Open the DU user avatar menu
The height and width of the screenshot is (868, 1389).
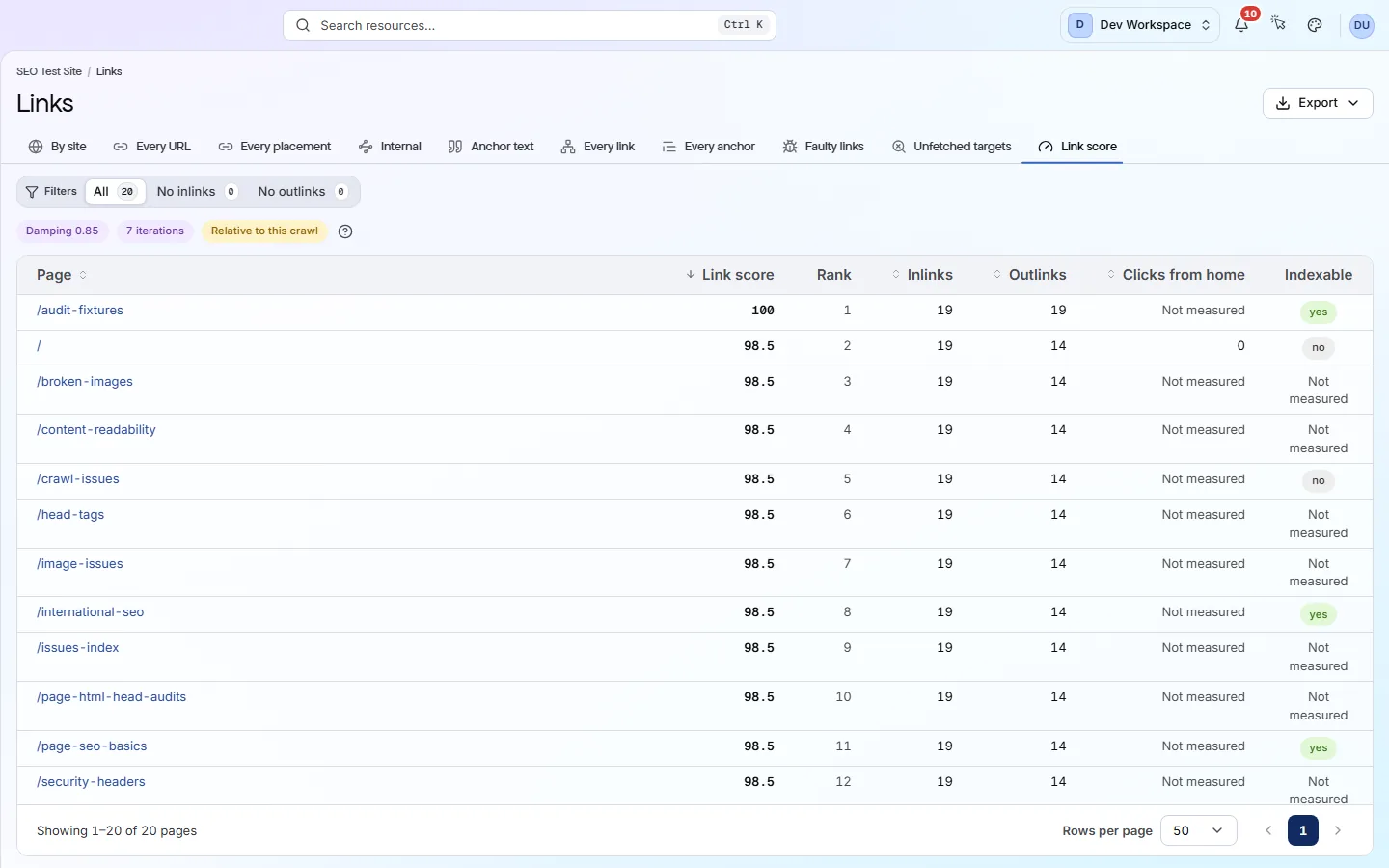[x=1362, y=25]
